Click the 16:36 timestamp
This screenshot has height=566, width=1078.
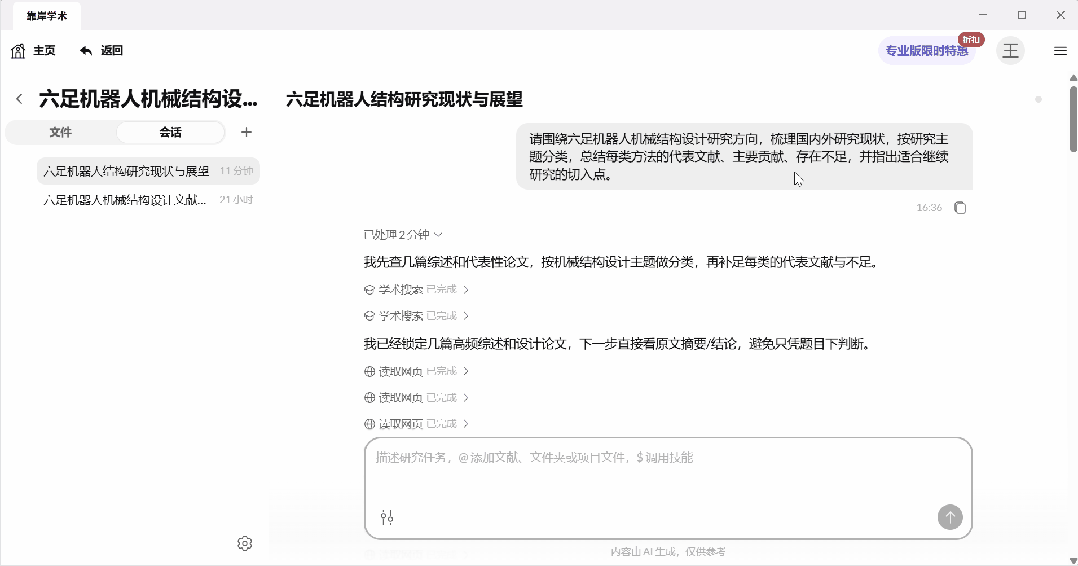pos(929,208)
